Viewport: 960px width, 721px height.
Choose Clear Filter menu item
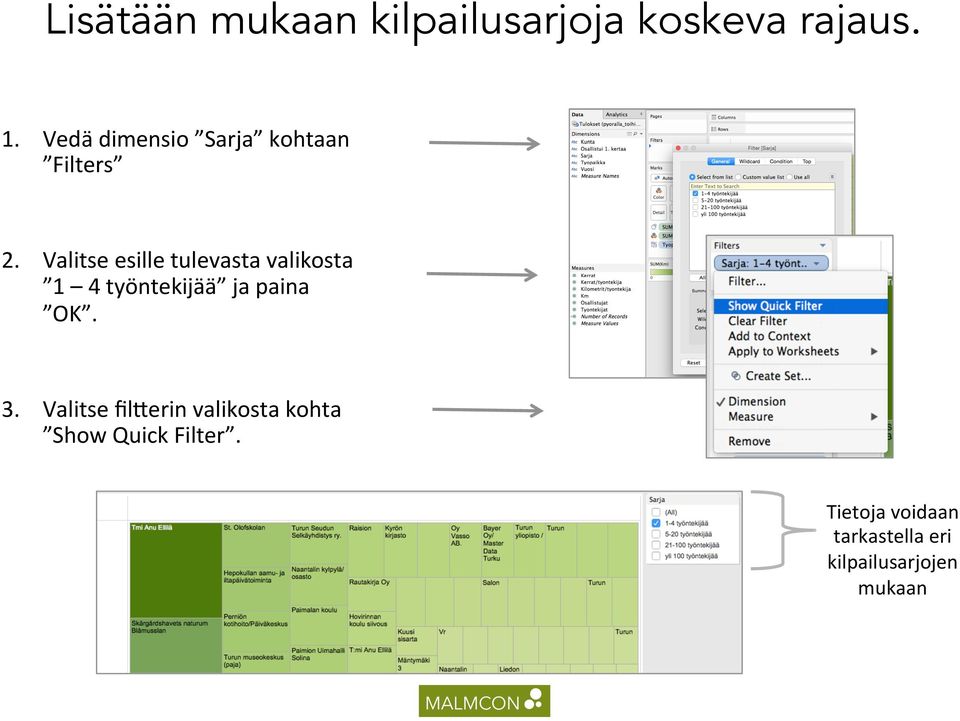801,321
